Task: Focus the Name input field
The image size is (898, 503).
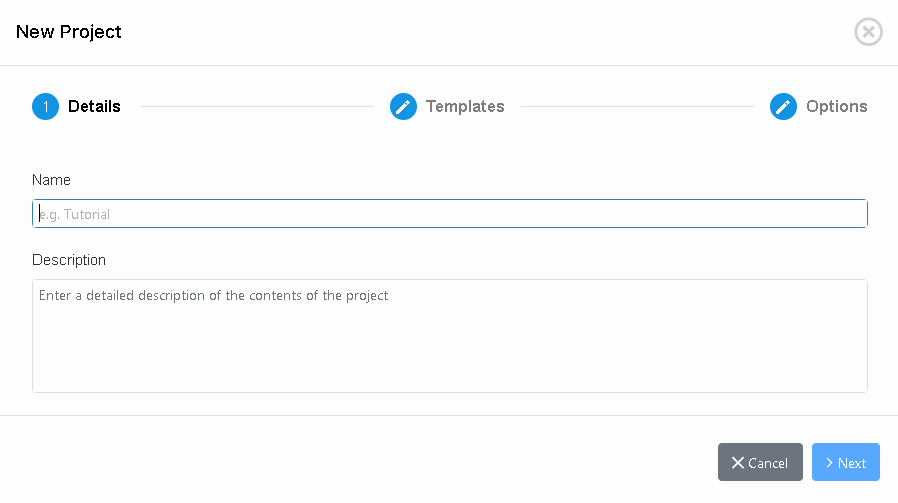Action: click(x=450, y=214)
